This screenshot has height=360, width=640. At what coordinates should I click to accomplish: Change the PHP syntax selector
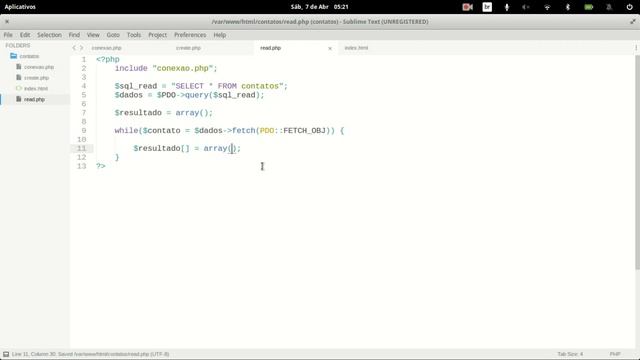pos(615,354)
